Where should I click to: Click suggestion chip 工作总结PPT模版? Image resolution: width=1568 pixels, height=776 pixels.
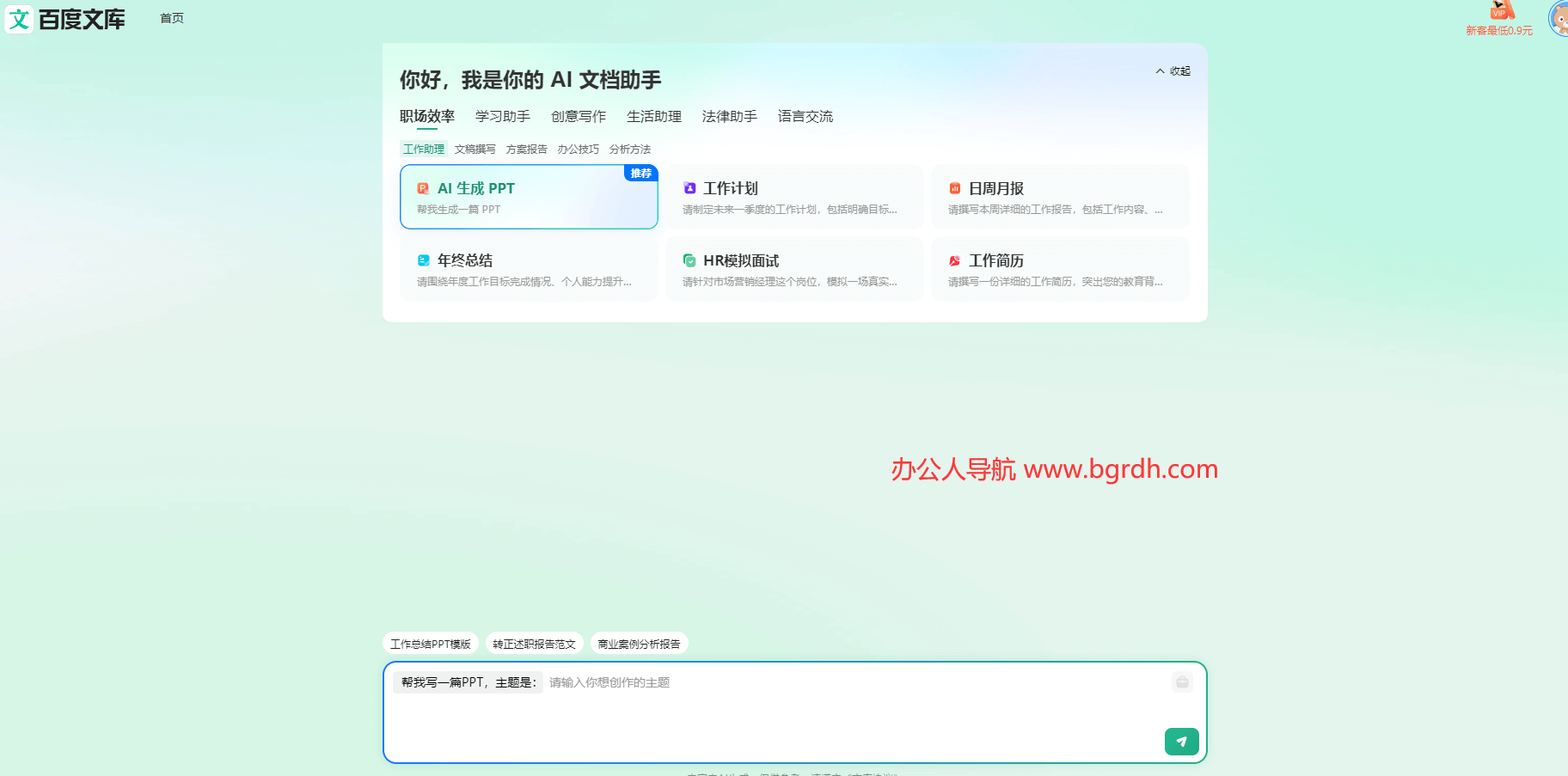[x=431, y=644]
